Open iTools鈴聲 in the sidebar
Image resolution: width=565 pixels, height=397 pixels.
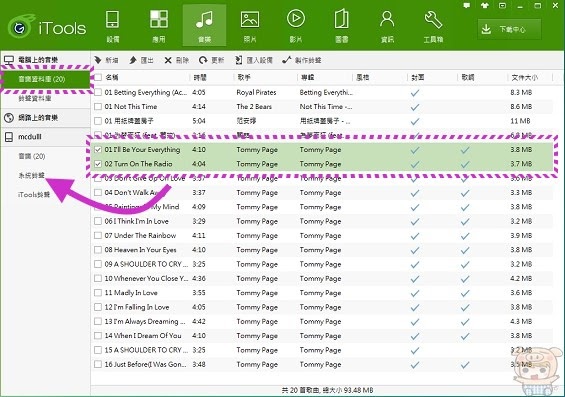(x=34, y=195)
